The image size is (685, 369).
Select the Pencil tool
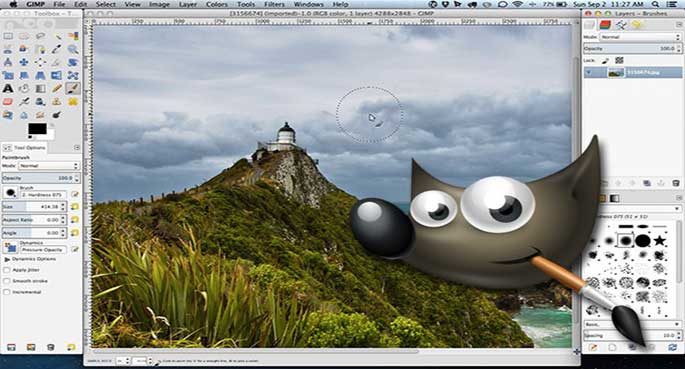pyautogui.click(x=56, y=89)
